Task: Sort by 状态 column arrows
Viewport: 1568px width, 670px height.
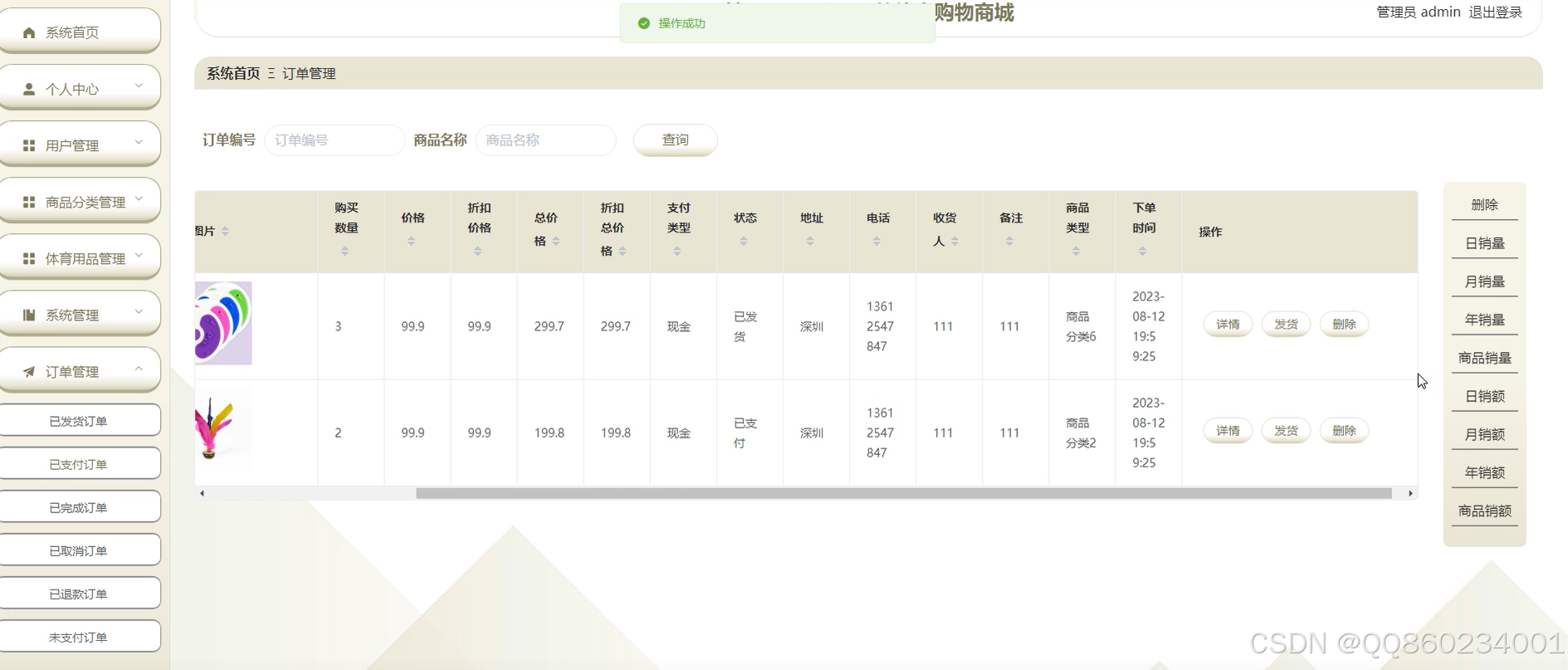Action: pyautogui.click(x=743, y=241)
